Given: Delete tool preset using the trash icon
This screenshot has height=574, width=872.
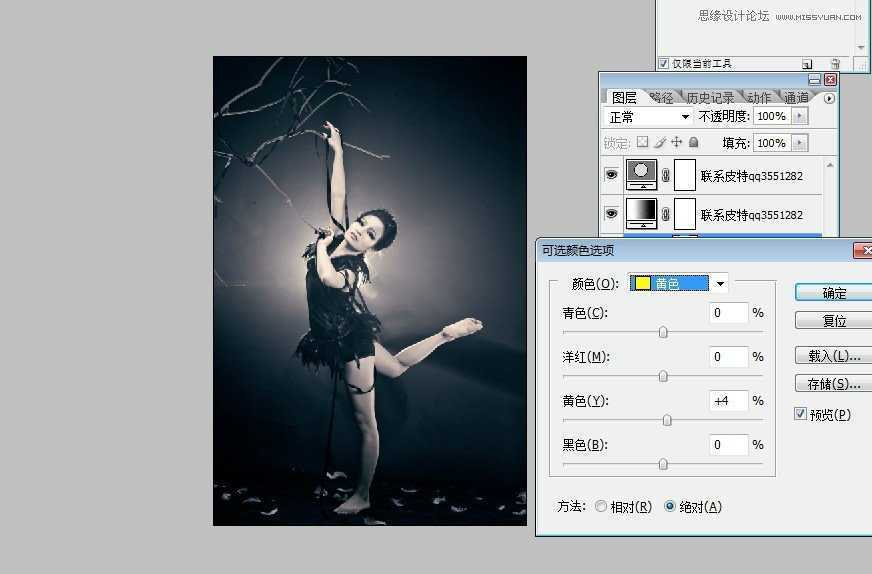Looking at the screenshot, I should (x=835, y=64).
